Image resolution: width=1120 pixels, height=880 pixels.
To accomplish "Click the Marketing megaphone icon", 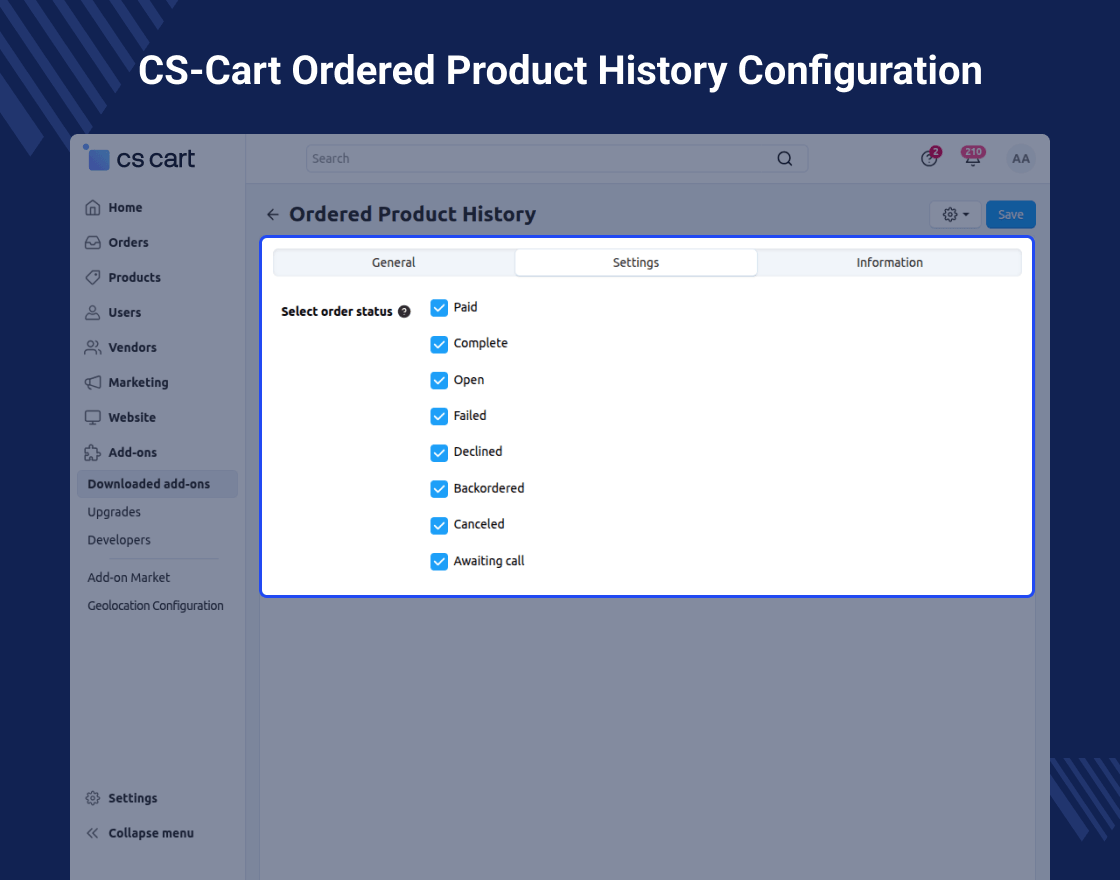I will (x=93, y=382).
